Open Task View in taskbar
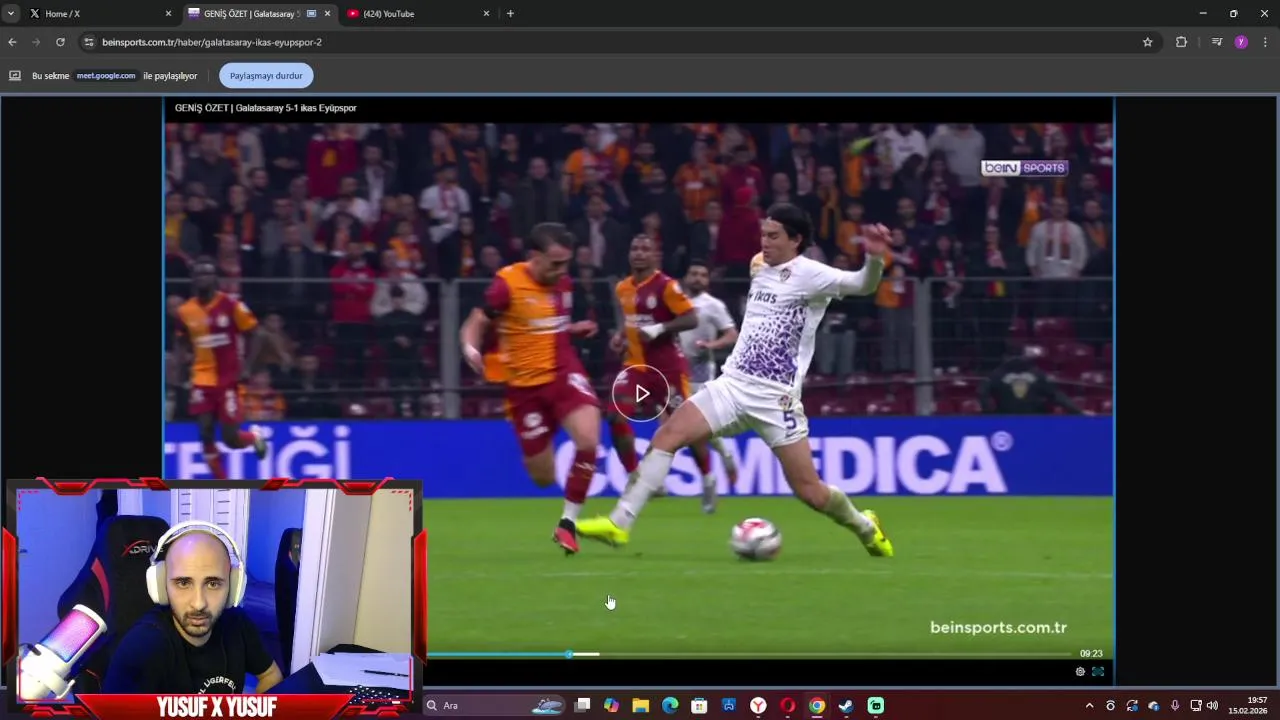Screen dimensions: 1280x720 [583, 705]
